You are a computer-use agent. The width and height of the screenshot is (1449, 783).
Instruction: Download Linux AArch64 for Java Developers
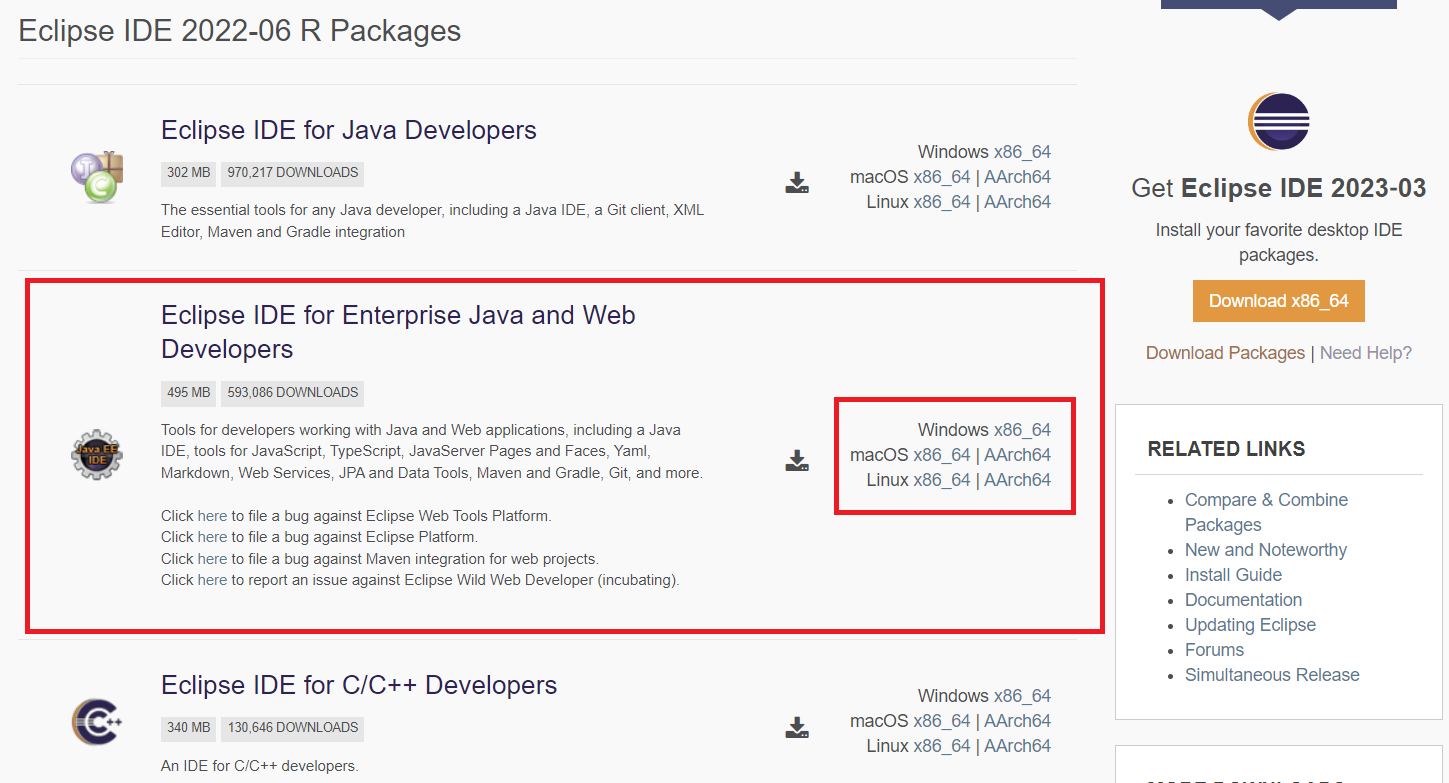[x=1017, y=202]
